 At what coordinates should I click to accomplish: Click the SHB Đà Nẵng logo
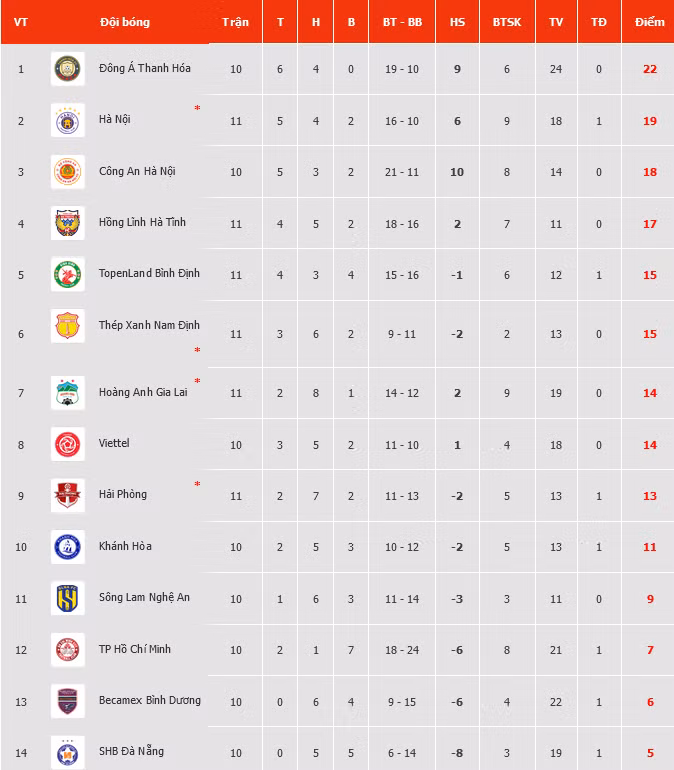68,752
